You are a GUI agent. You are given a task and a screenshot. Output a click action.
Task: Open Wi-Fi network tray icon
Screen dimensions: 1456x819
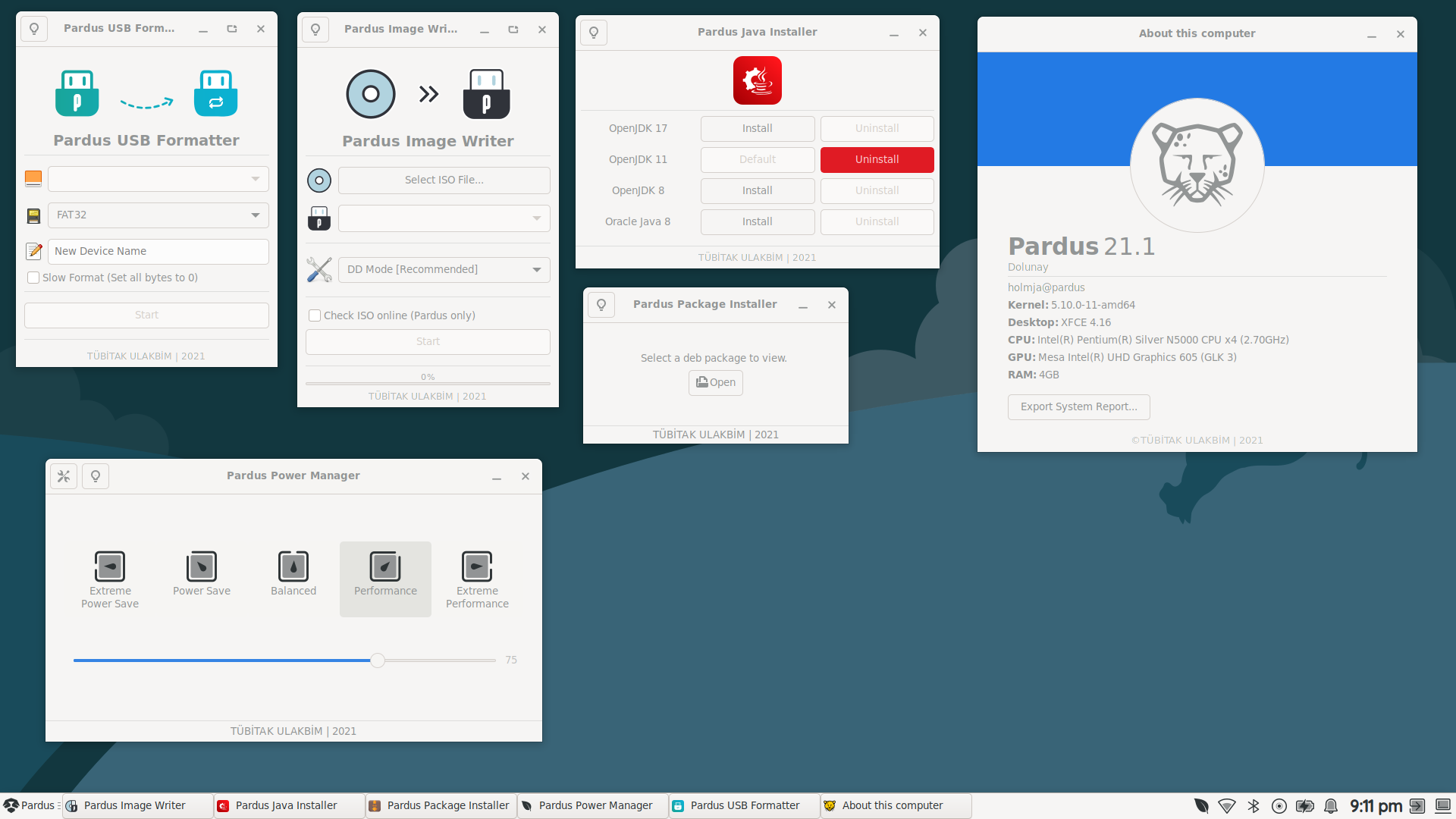1227,805
